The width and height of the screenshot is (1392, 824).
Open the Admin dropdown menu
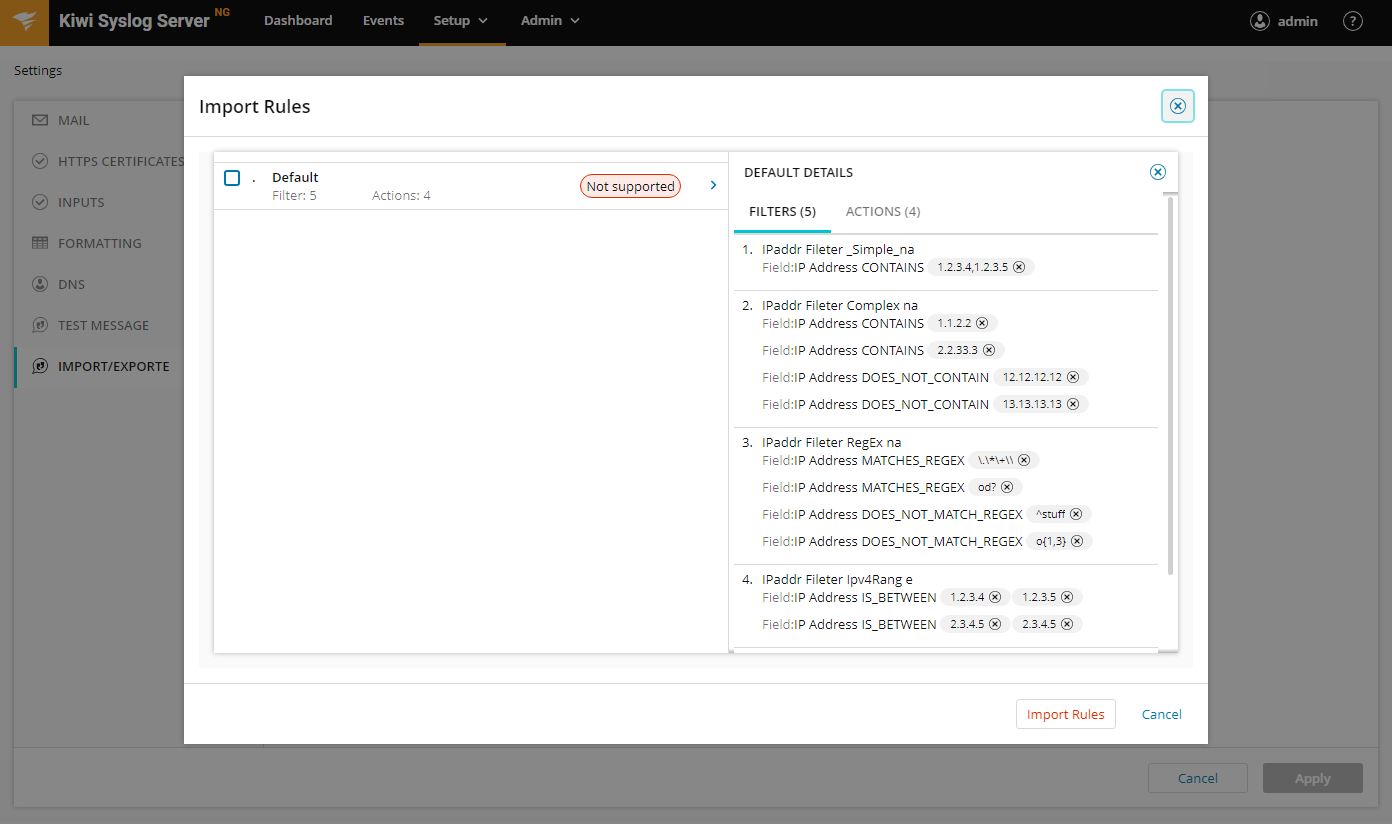point(549,21)
